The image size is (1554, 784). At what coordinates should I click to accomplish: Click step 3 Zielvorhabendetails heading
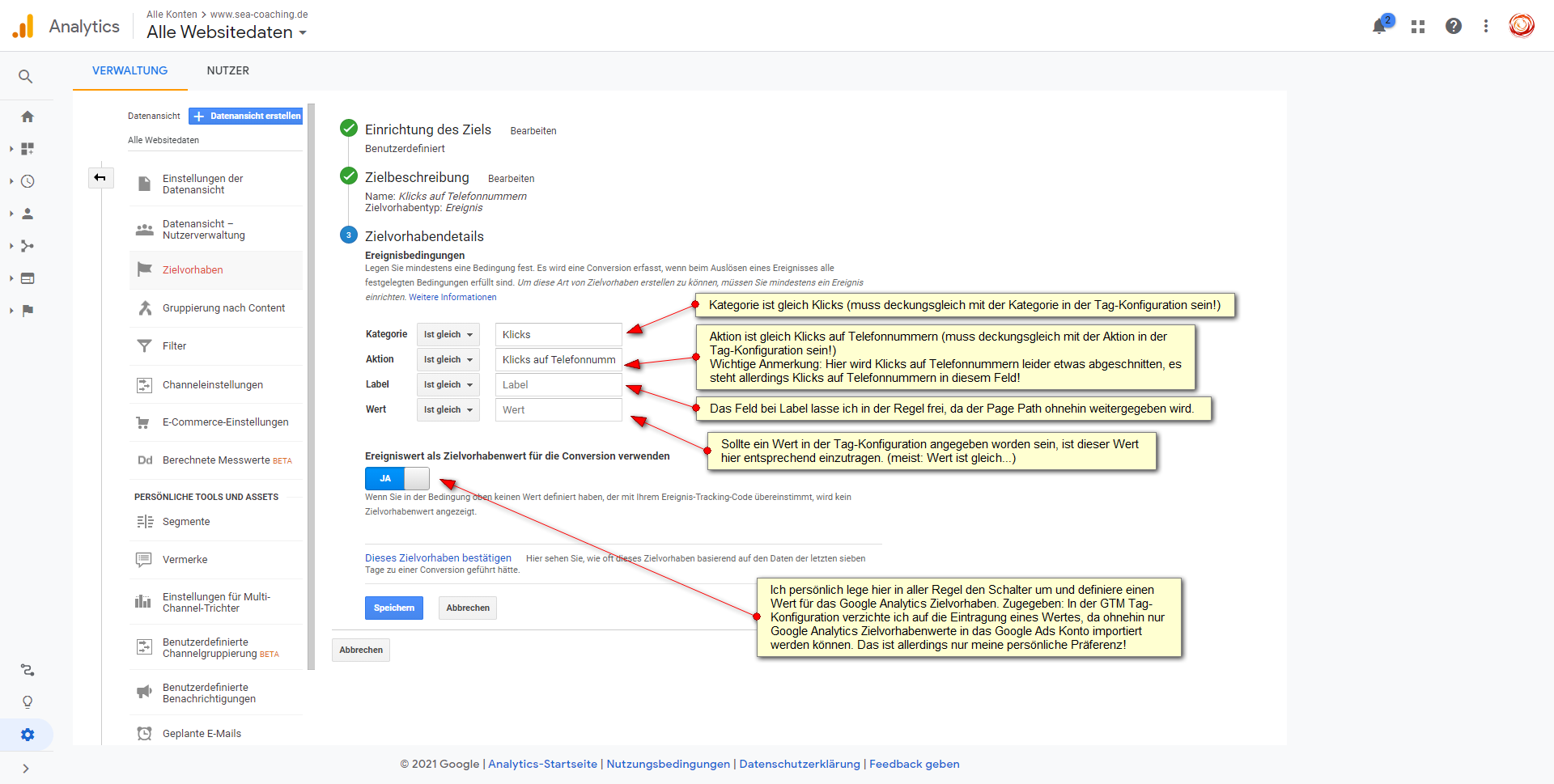pos(424,236)
